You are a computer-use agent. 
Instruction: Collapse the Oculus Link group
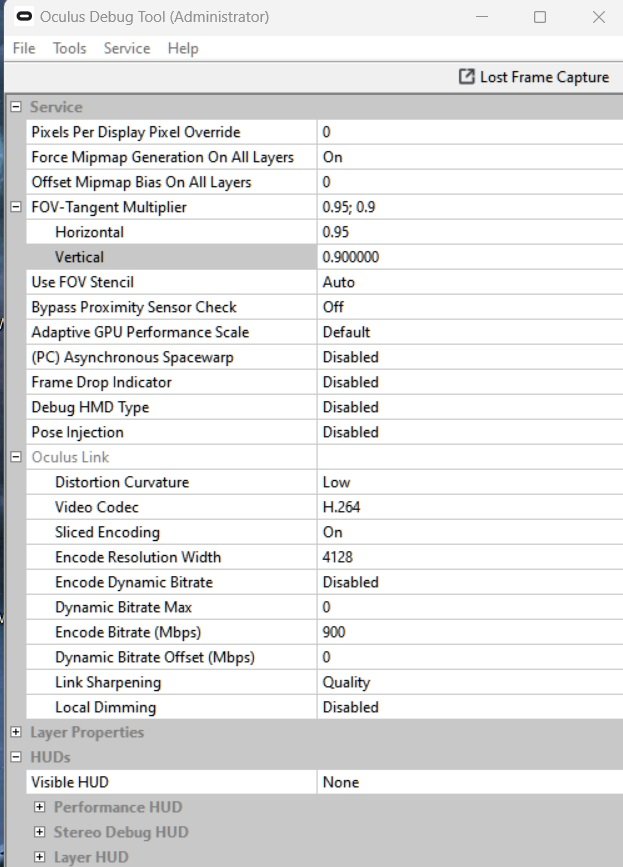(x=16, y=457)
